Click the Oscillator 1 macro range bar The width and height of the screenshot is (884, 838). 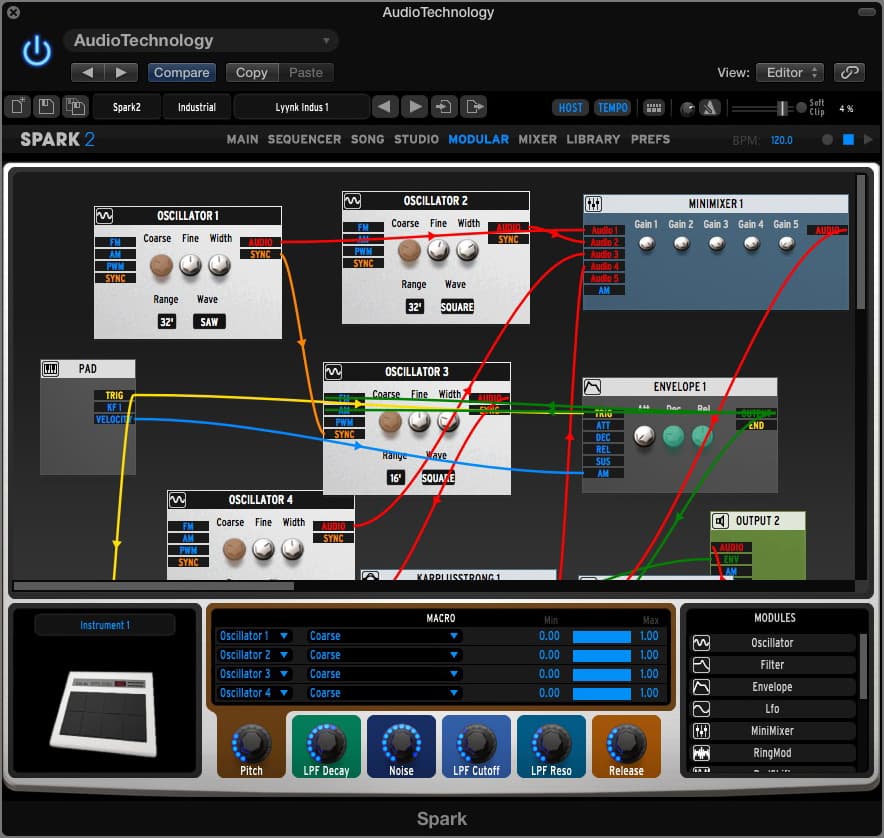pyautogui.click(x=602, y=637)
